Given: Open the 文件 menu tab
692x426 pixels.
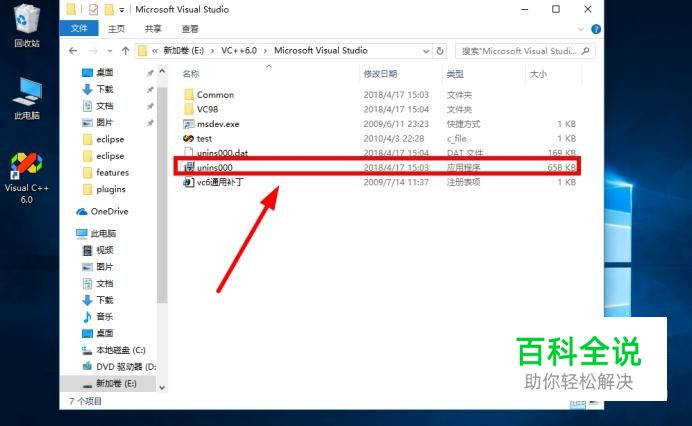Looking at the screenshot, I should [x=79, y=29].
